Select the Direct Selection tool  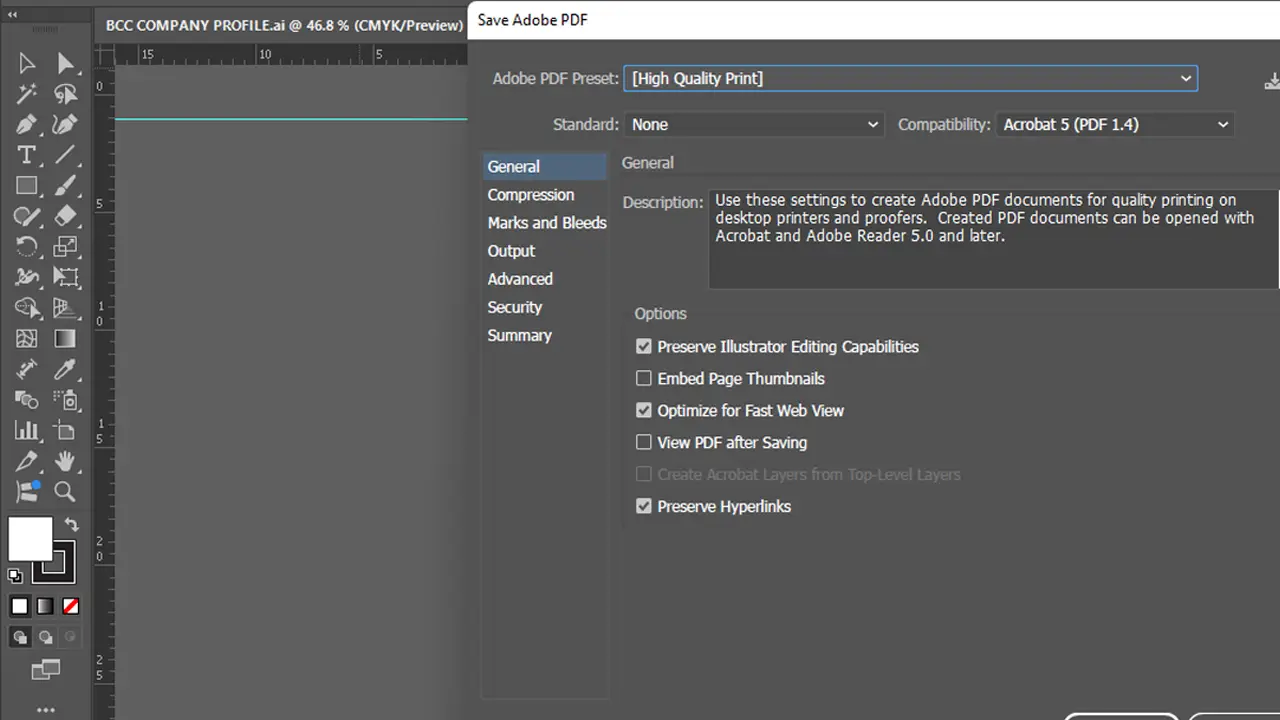[x=66, y=62]
